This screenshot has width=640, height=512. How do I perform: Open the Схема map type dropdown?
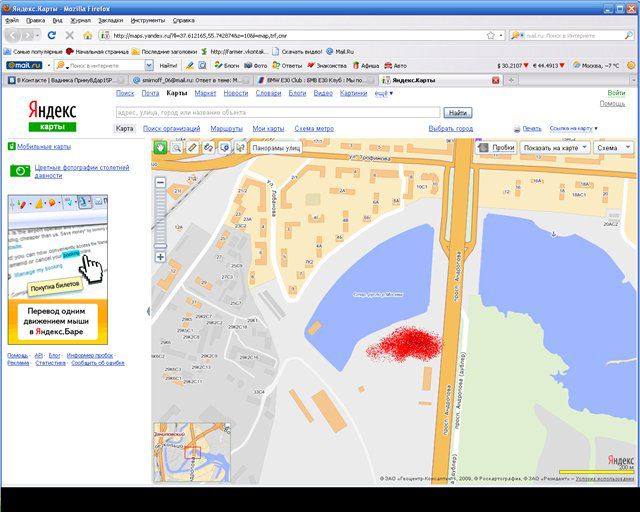613,147
